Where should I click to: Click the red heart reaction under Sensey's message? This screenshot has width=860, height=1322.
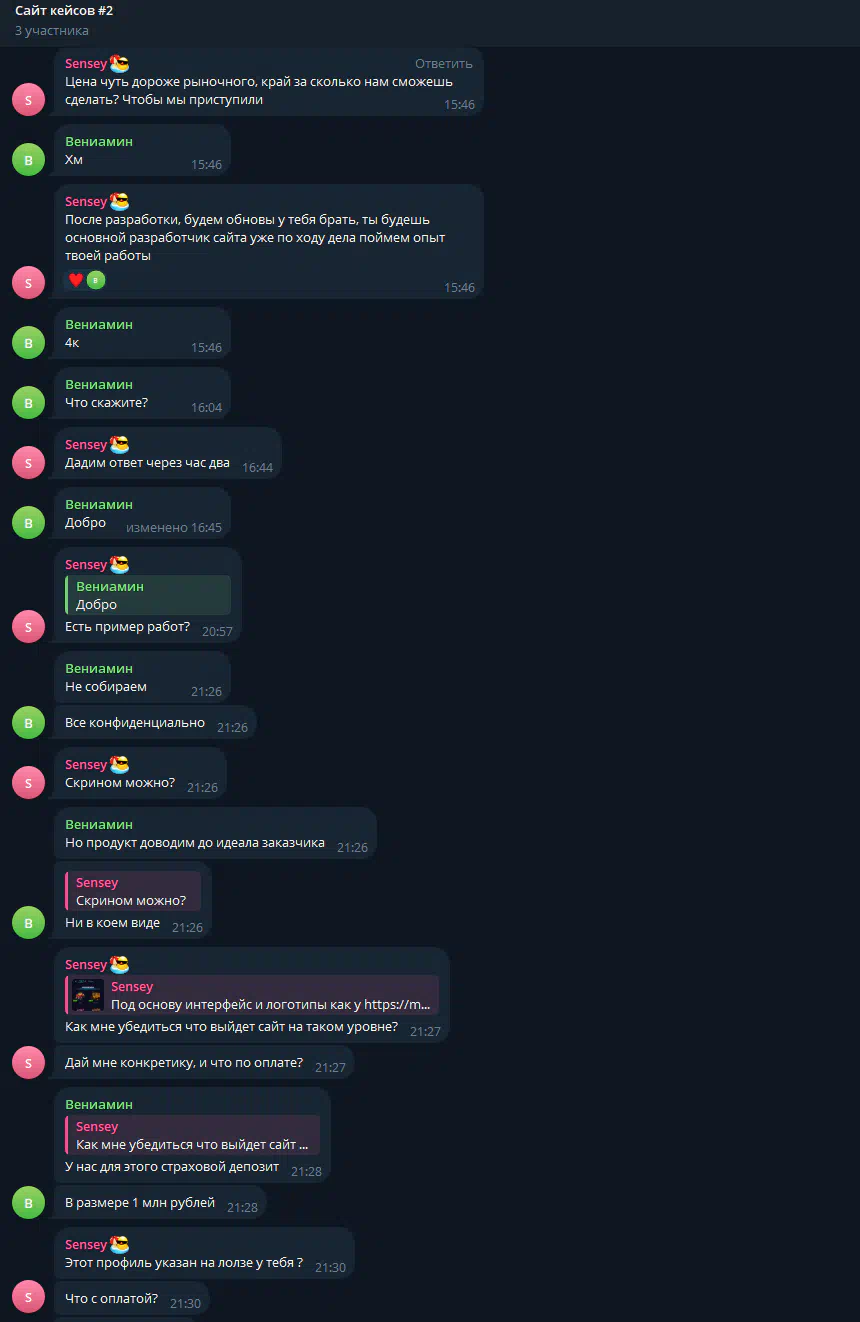tap(75, 280)
